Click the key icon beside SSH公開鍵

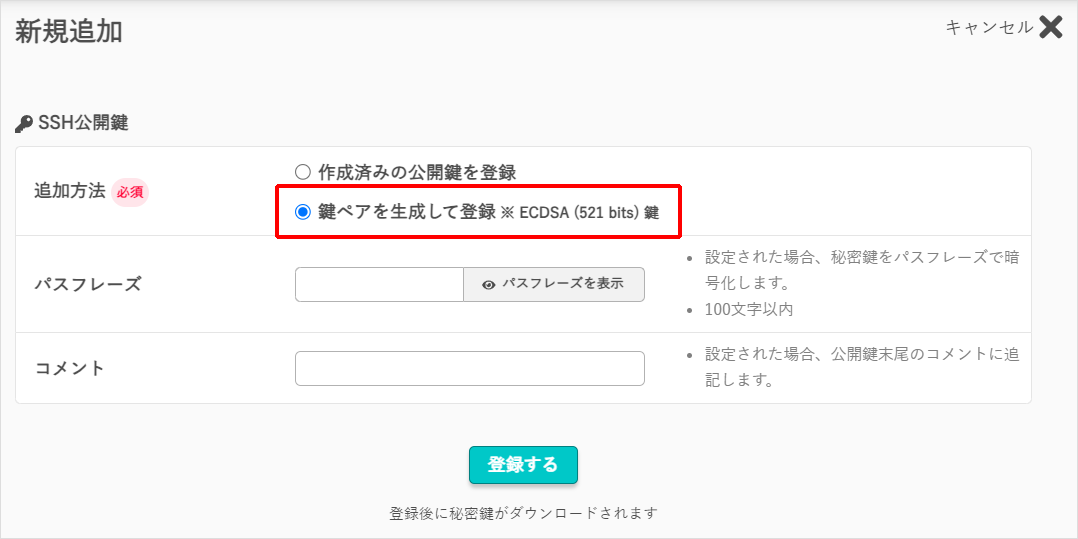[24, 124]
